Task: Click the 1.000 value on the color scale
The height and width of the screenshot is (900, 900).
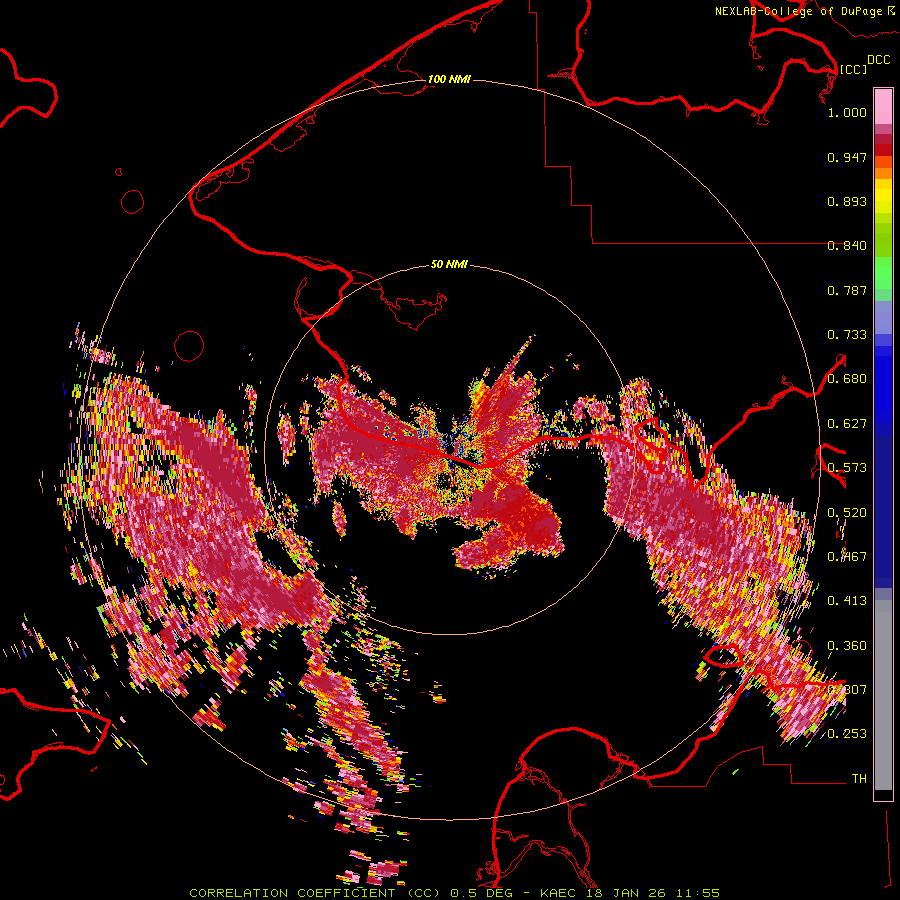Action: coord(847,112)
